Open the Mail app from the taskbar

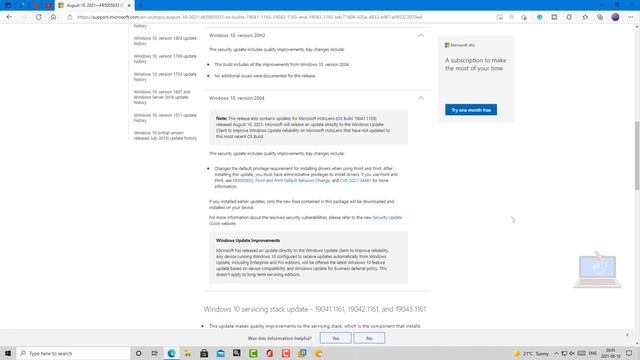(220, 353)
